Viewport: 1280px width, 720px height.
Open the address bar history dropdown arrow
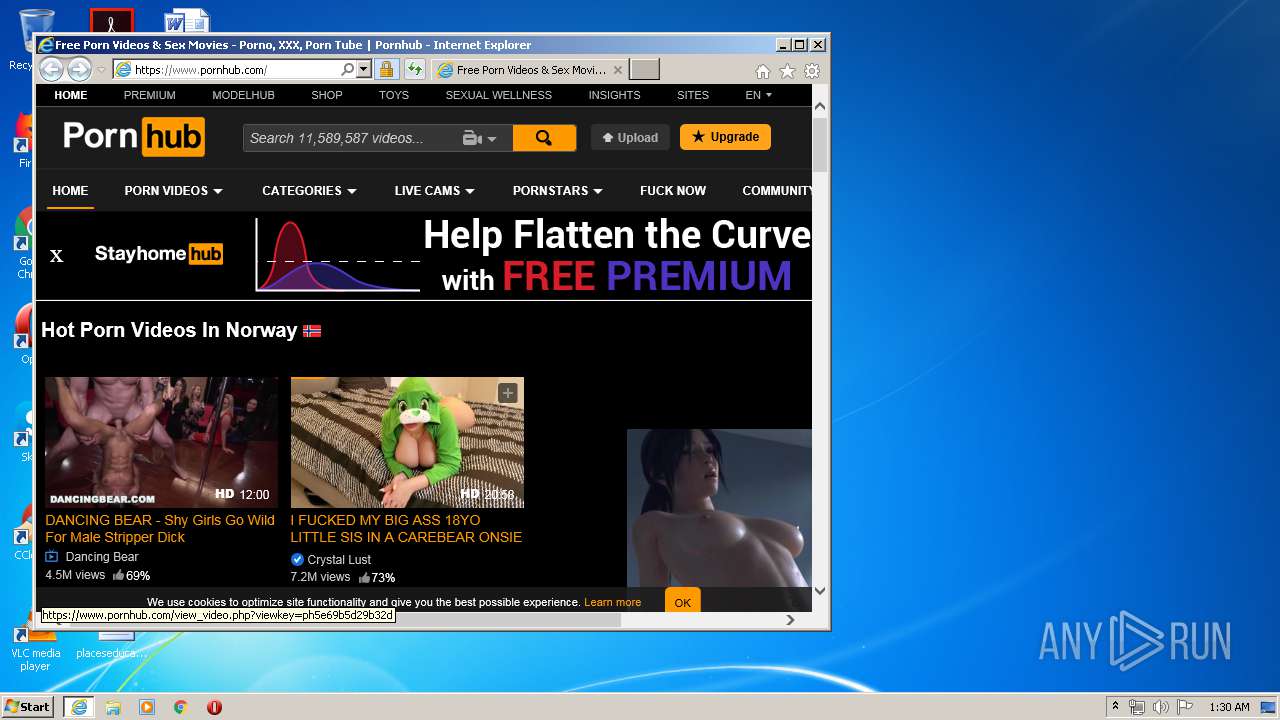coord(363,70)
